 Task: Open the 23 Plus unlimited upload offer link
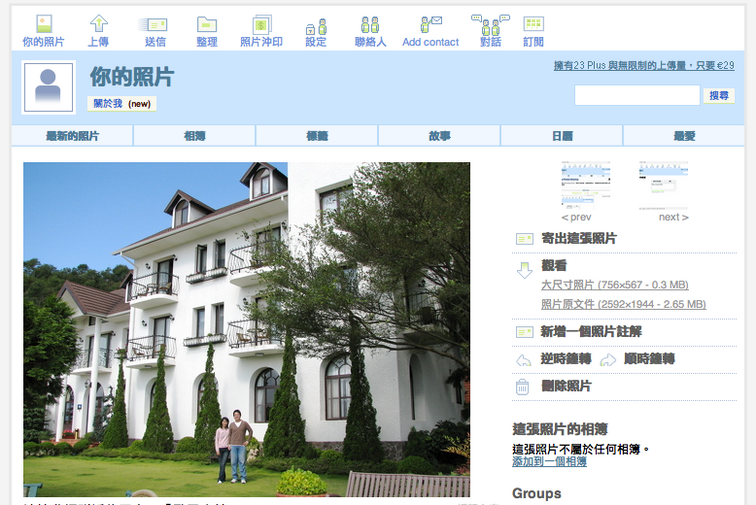(644, 66)
